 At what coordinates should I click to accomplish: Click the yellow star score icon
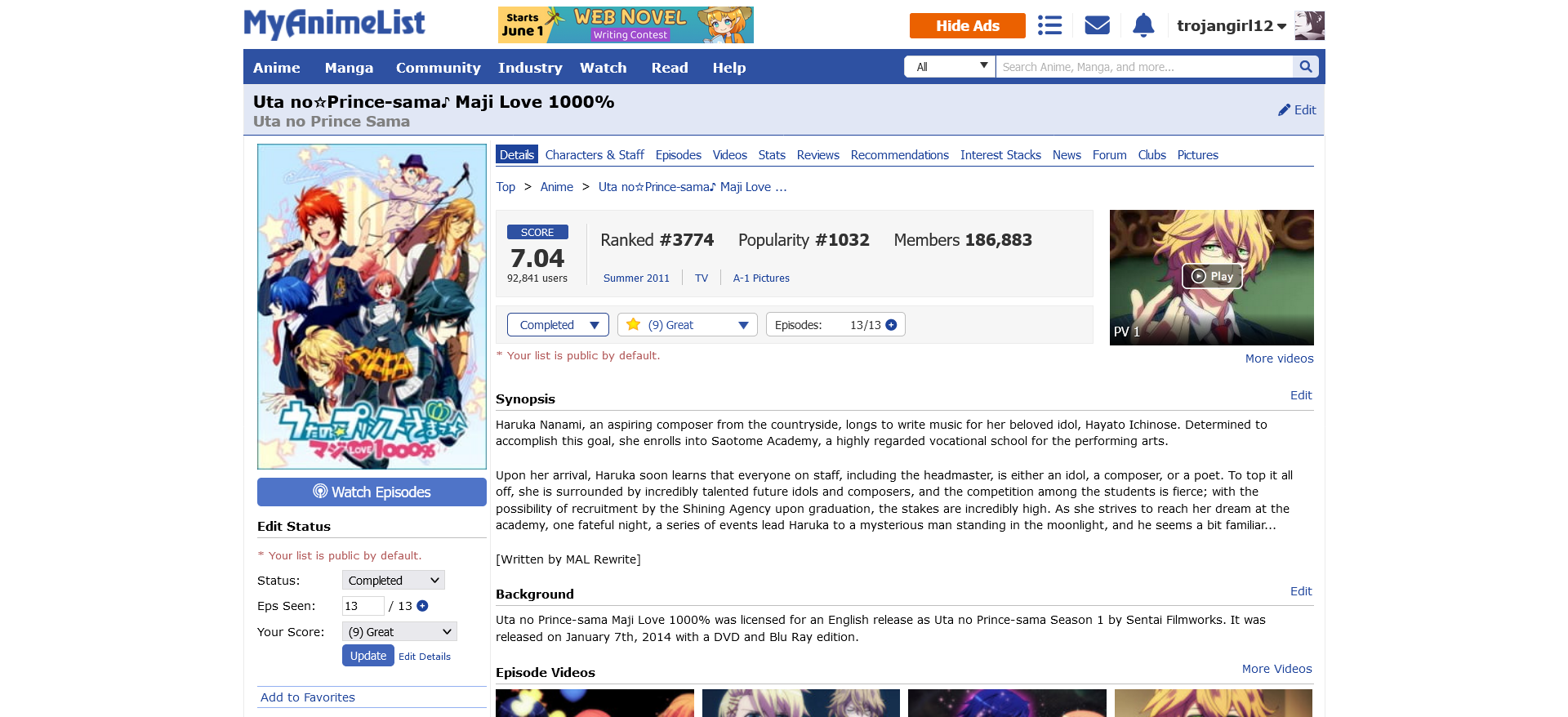point(633,325)
